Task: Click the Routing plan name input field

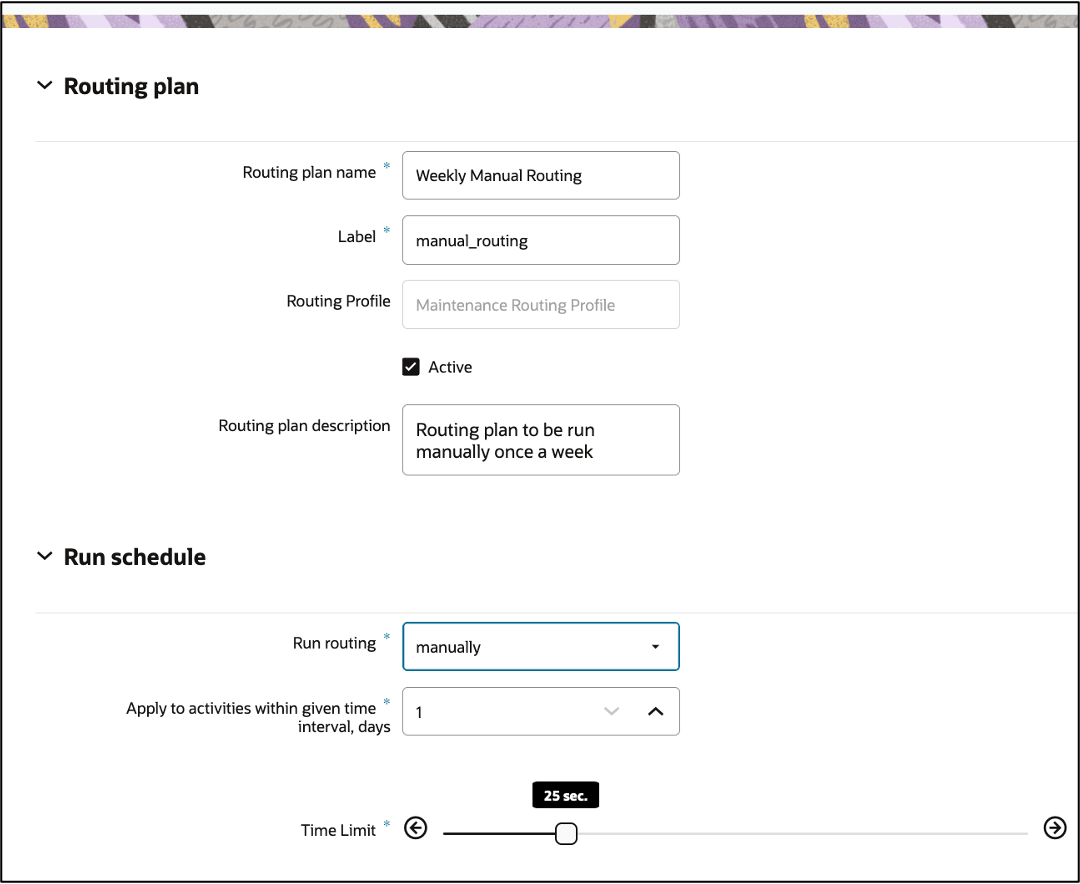Action: click(541, 176)
